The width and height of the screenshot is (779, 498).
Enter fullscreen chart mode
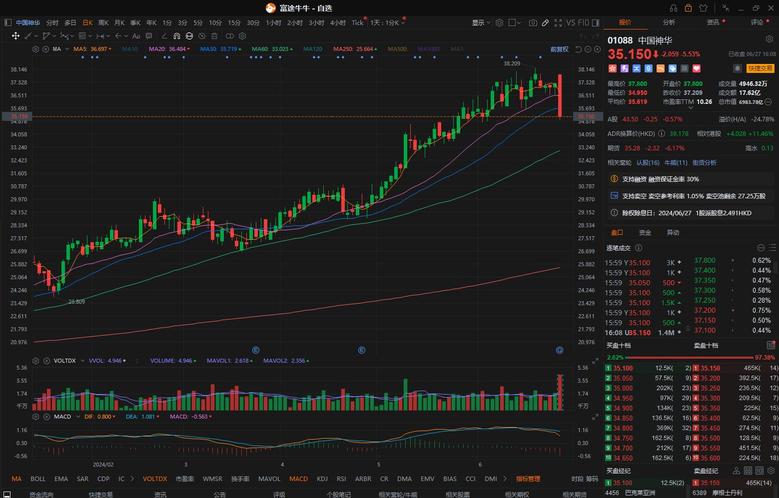558,23
